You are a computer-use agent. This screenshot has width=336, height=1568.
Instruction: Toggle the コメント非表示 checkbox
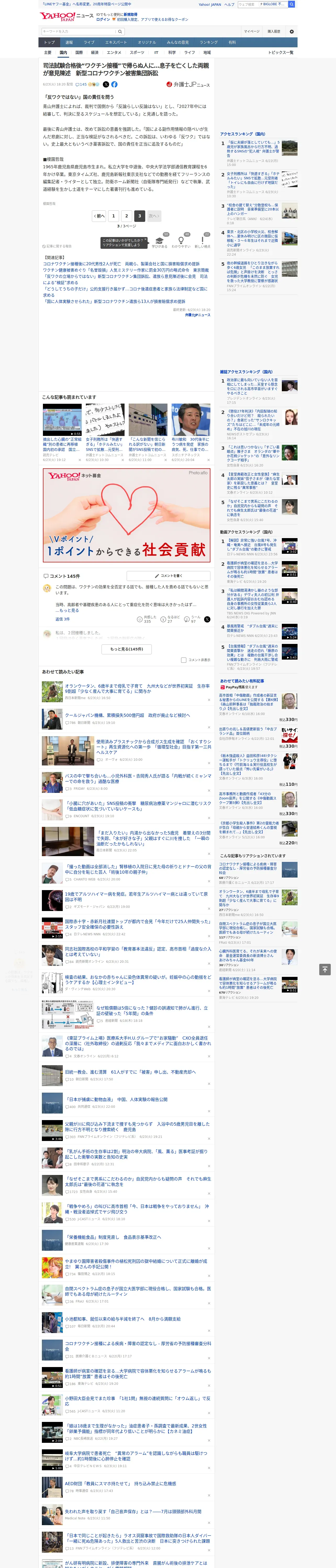tap(183, 660)
